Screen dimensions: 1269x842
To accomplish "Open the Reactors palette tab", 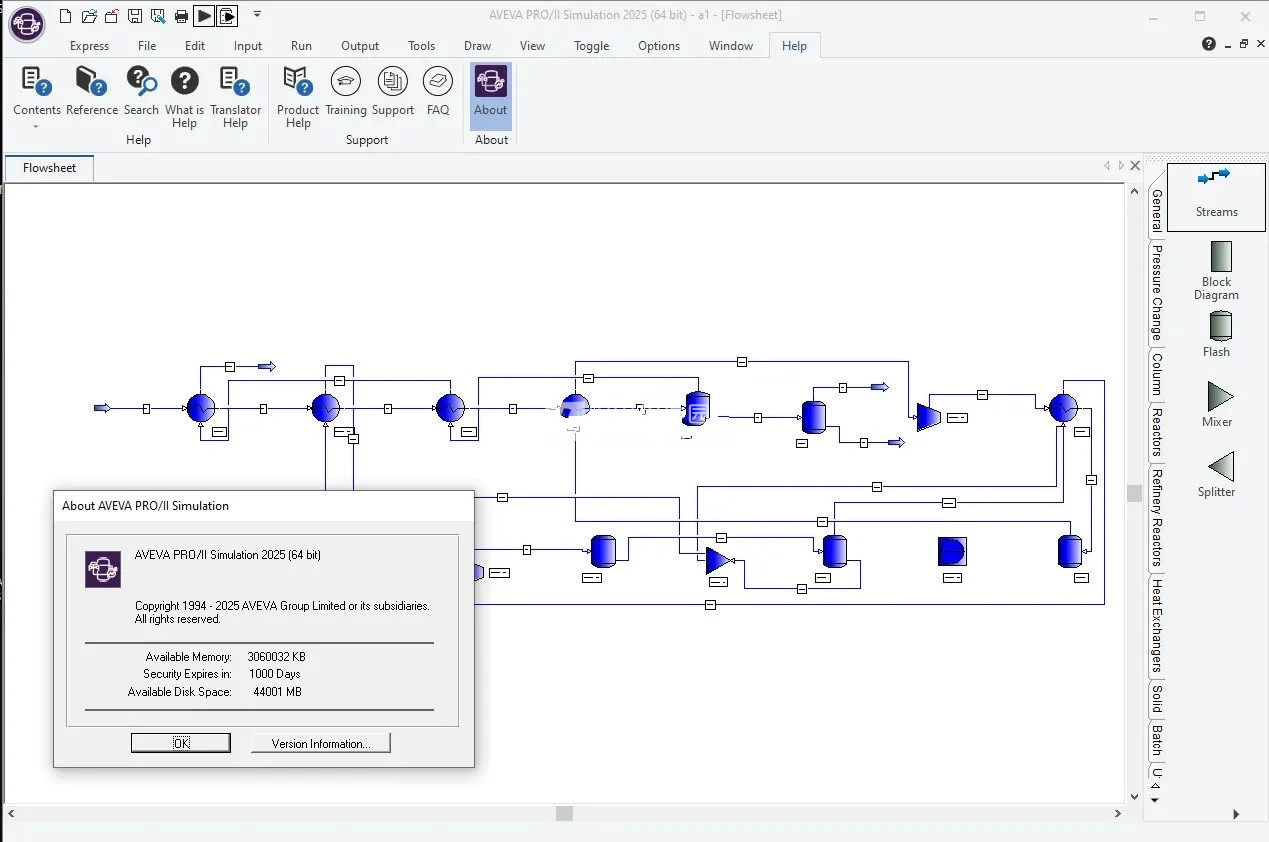I will click(1157, 432).
